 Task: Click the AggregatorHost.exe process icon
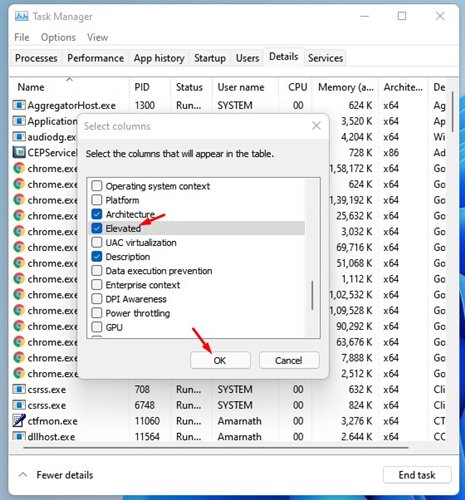[x=19, y=105]
